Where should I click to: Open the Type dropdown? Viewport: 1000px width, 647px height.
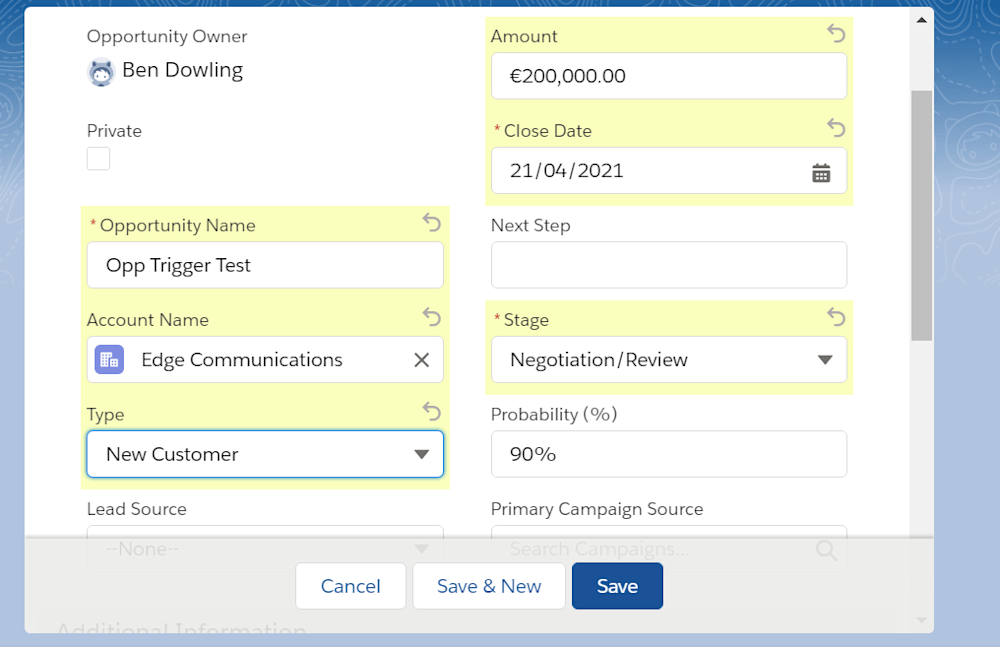tap(422, 454)
